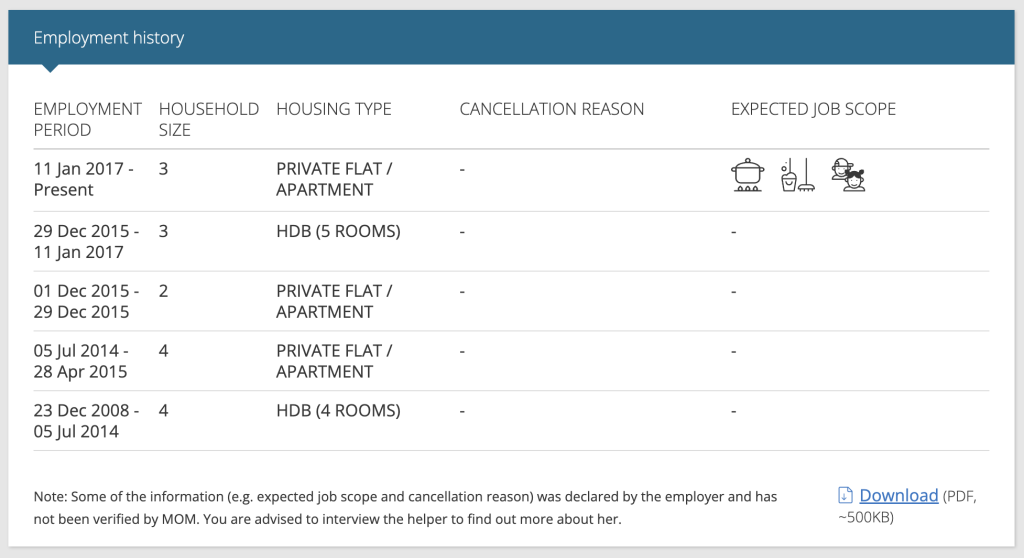
Task: Click the Expected Job Scope column header
Action: [813, 108]
